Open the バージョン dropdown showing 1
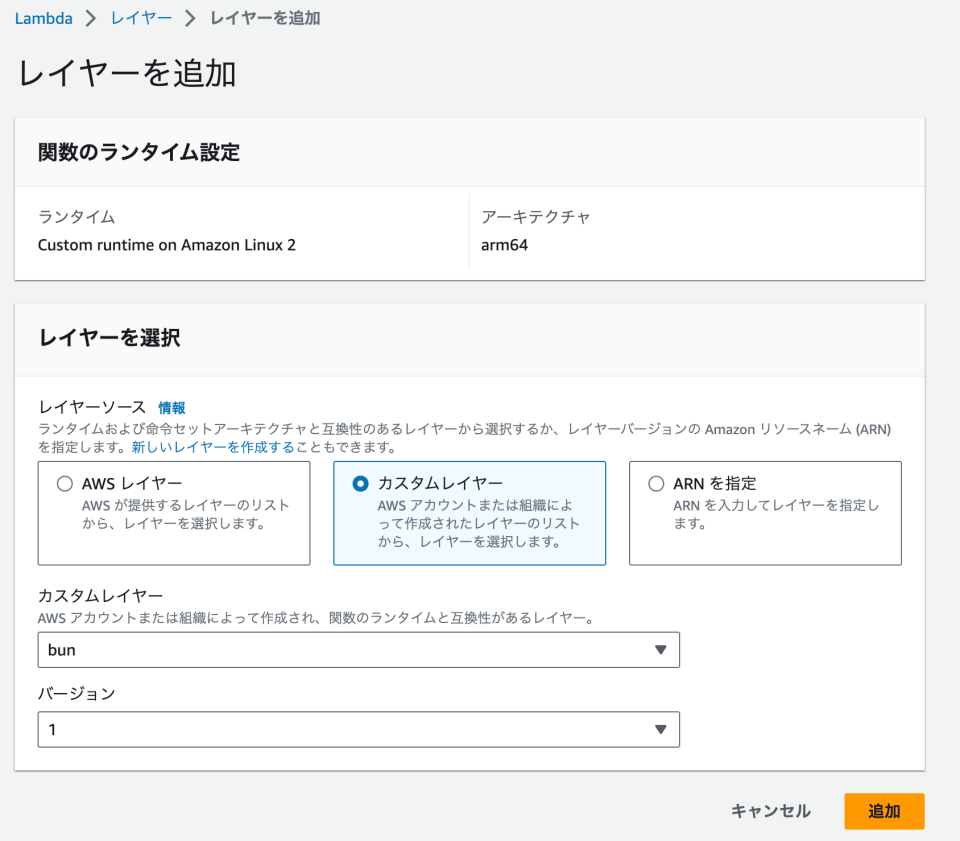This screenshot has height=841, width=960. pyautogui.click(x=359, y=729)
